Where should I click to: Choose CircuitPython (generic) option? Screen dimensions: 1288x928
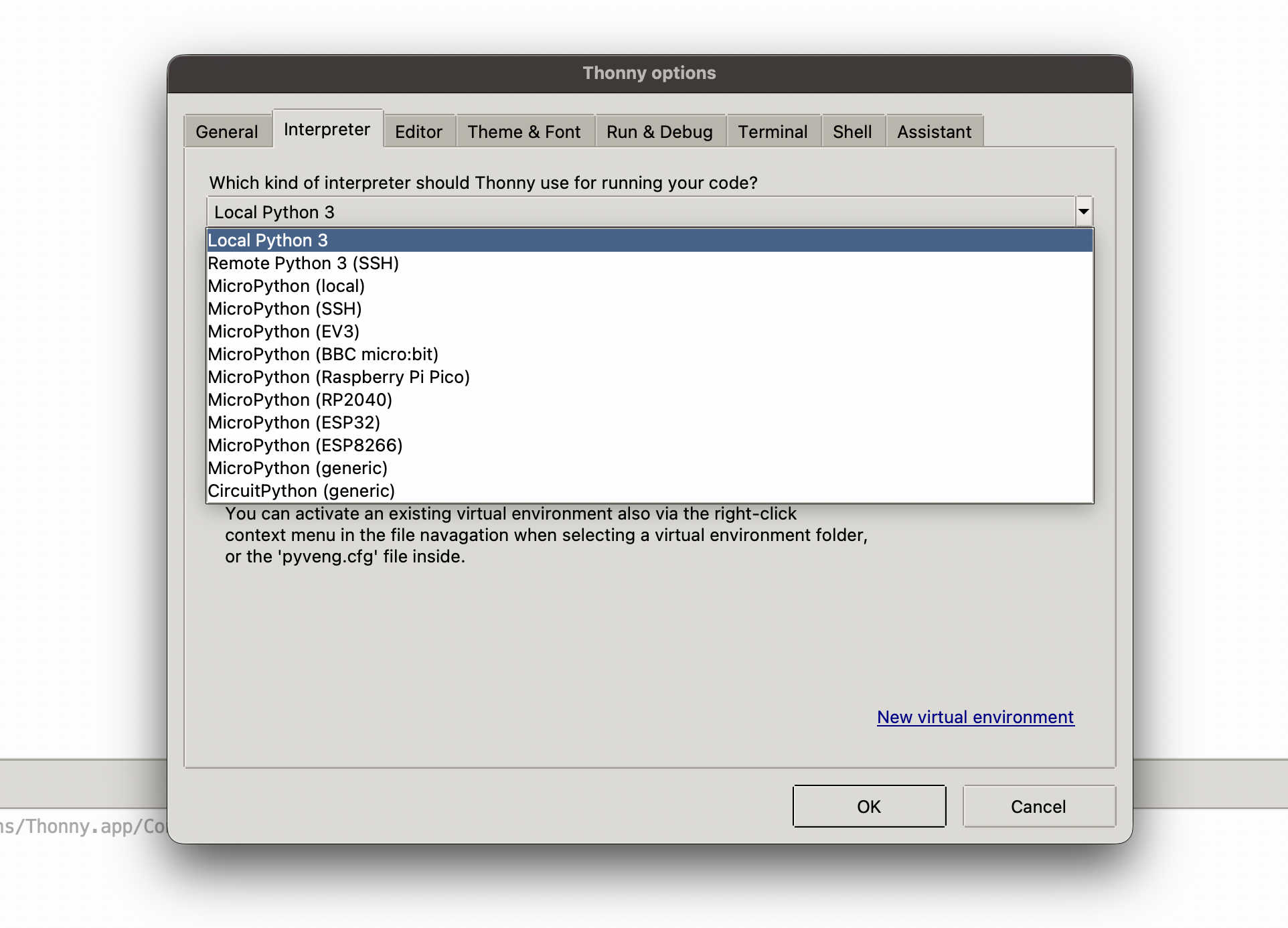coord(301,491)
